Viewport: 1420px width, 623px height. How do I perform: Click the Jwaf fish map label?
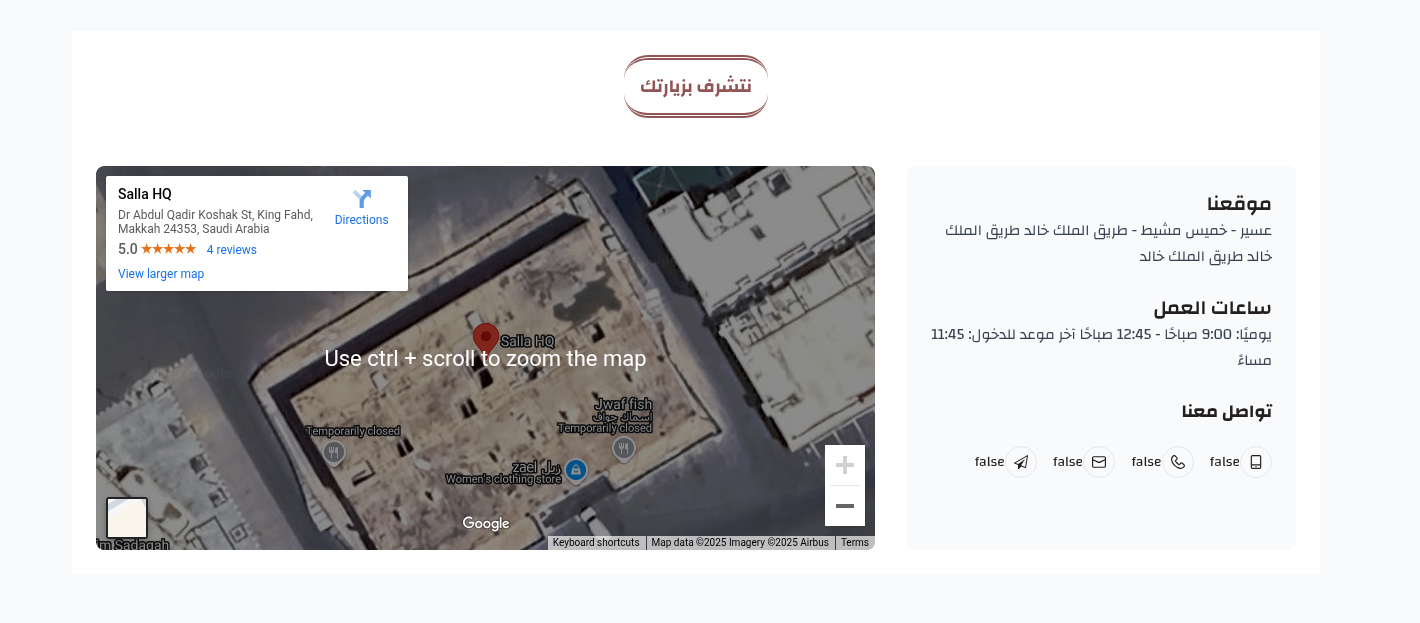[x=623, y=405]
